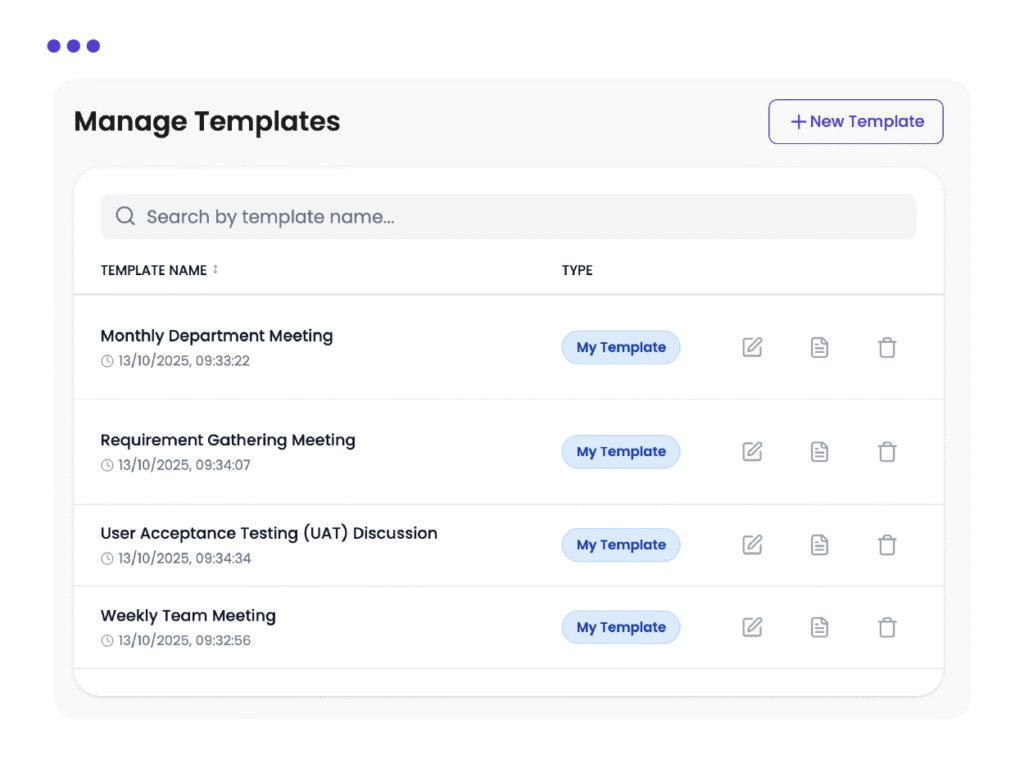Delete the Weekly Team Meeting template
This screenshot has width=1024, height=768.
[887, 628]
